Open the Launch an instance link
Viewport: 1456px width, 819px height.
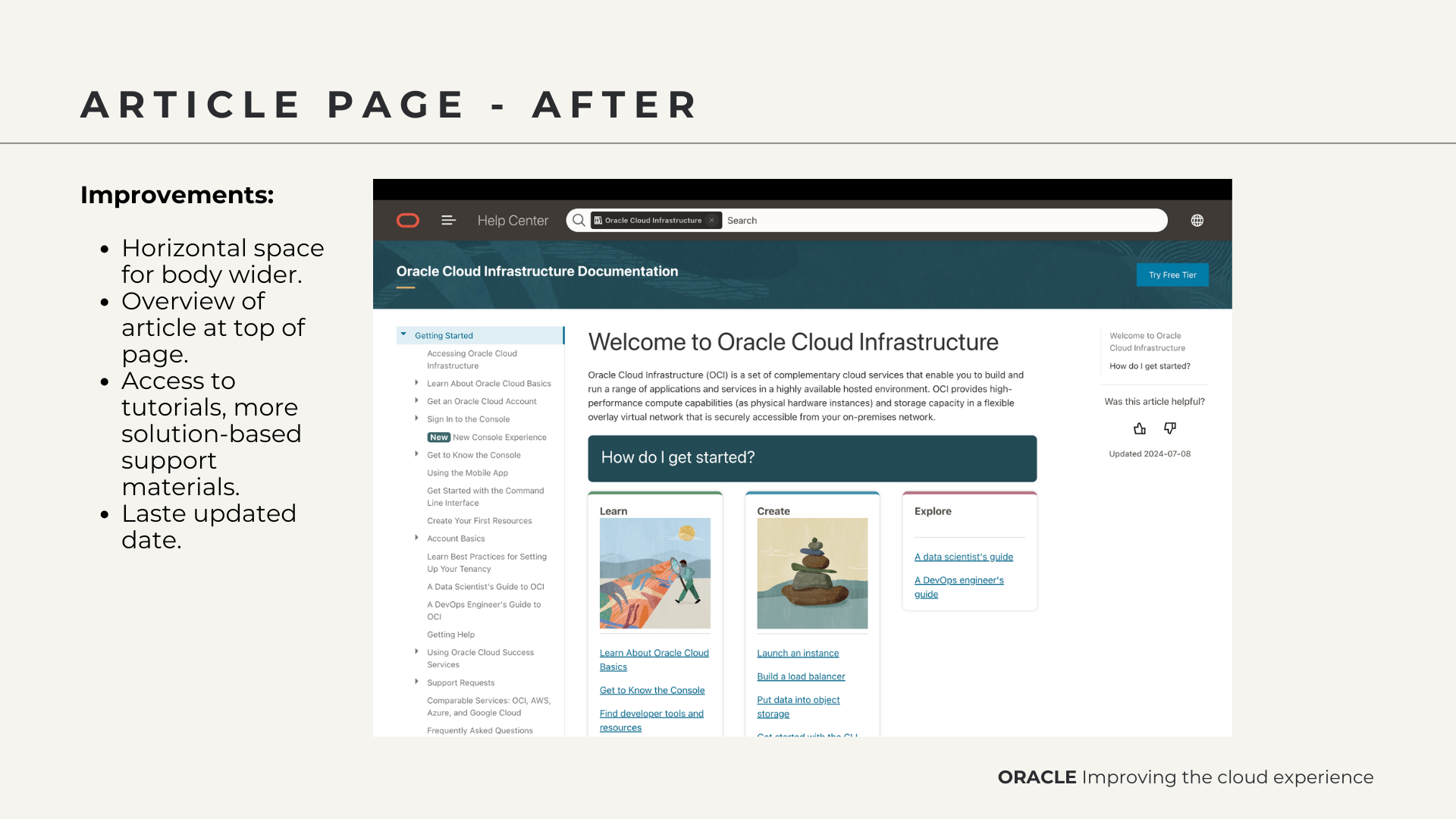(798, 653)
